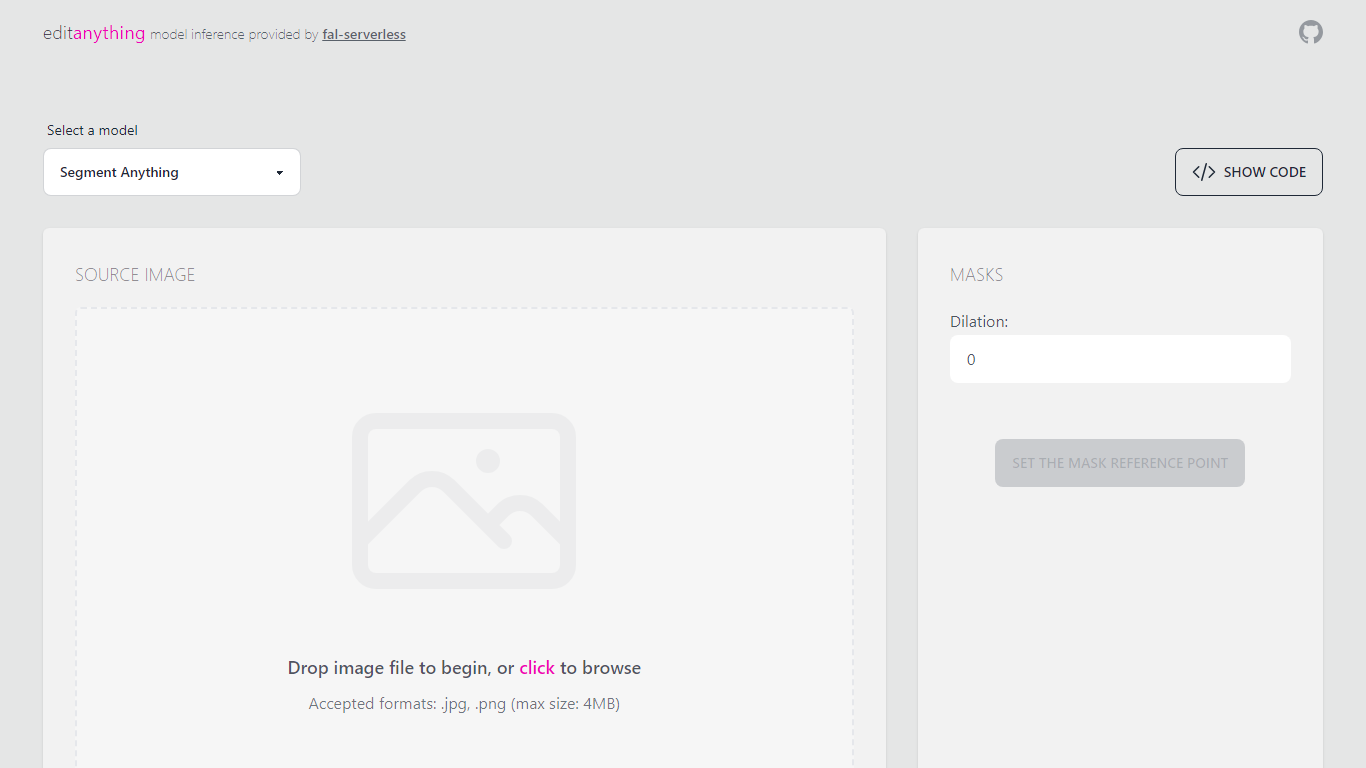Open the Segment Anything model dropdown

tap(171, 172)
